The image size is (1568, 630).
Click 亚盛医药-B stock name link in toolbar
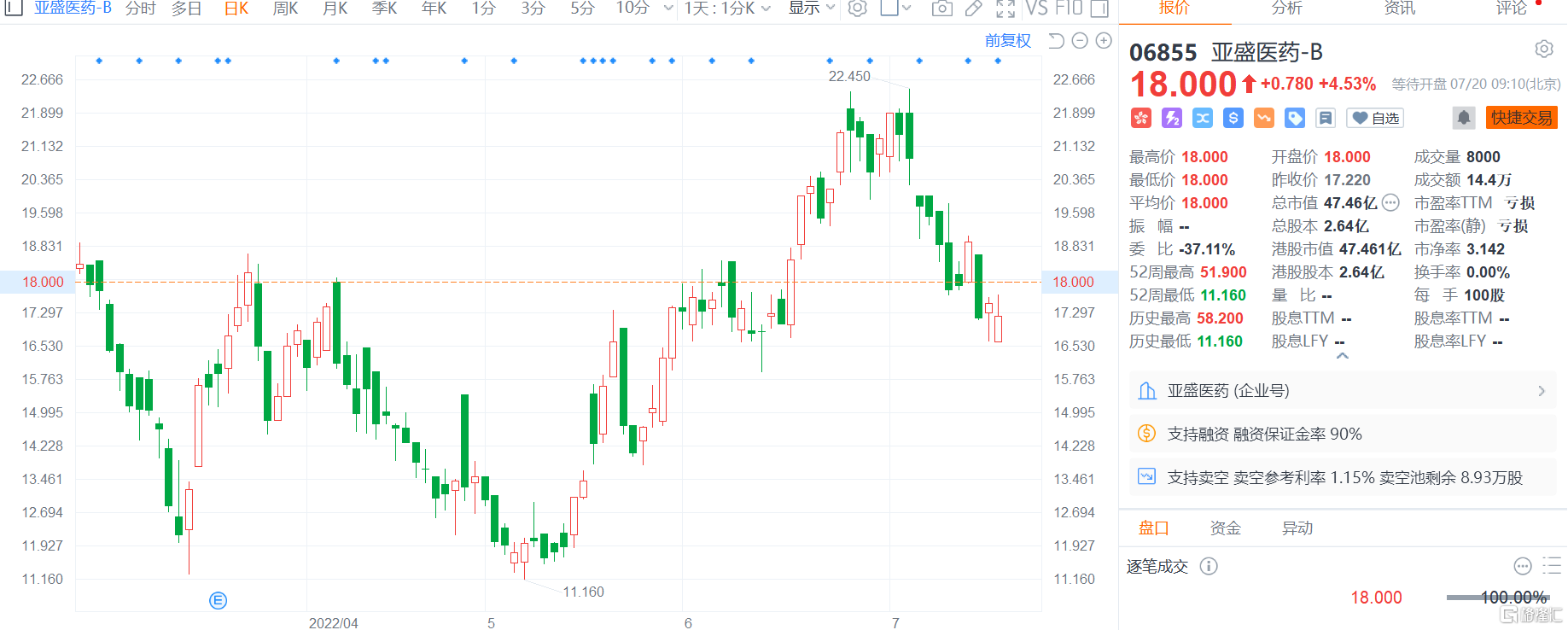pyautogui.click(x=73, y=9)
